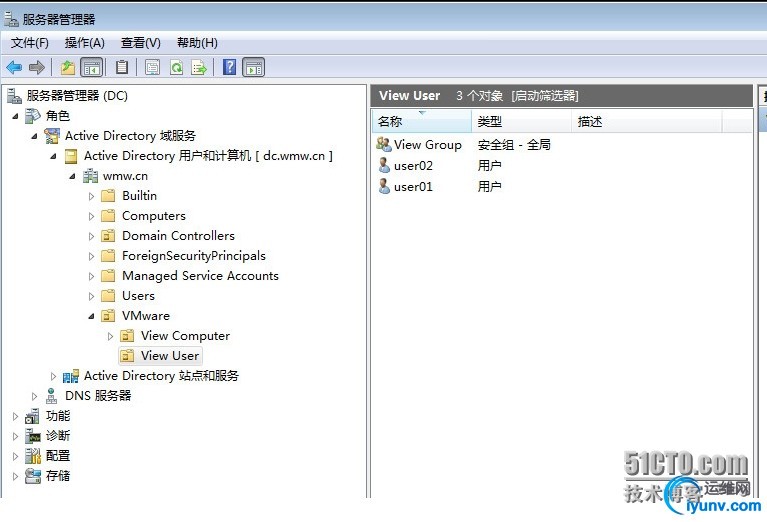Click the clipboard Paste toolbar icon
Viewport: 767px width, 522px height.
pyautogui.click(x=122, y=67)
